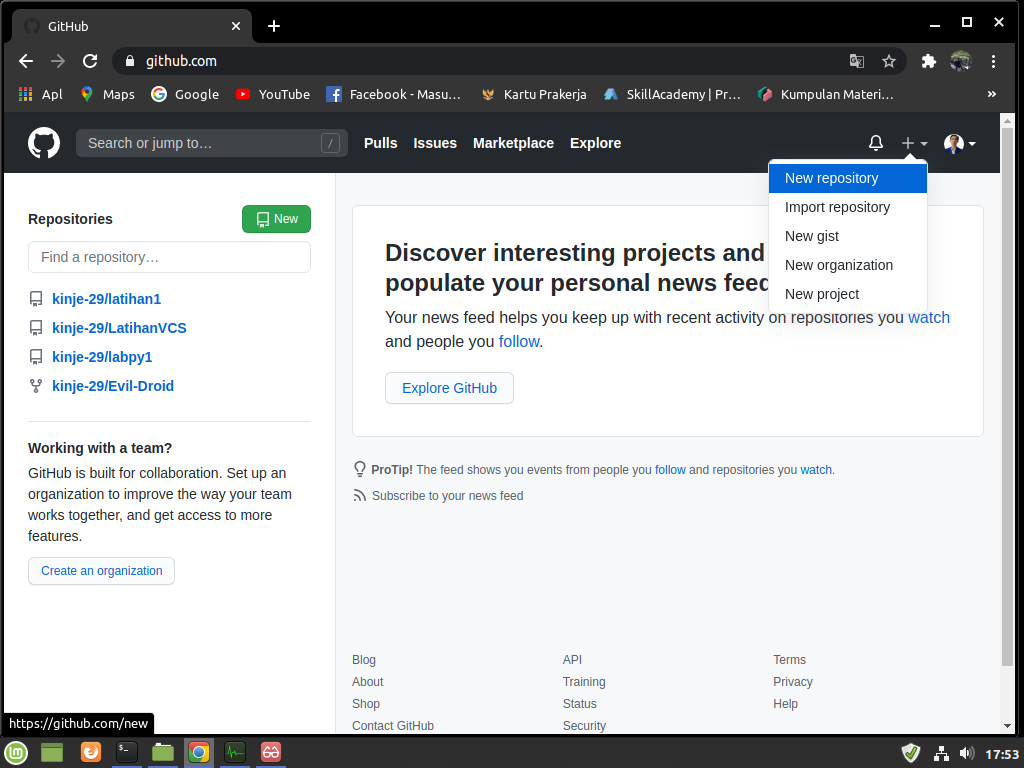The height and width of the screenshot is (768, 1024).
Task: Open kinje-29/labpy1 repository
Action: [102, 357]
